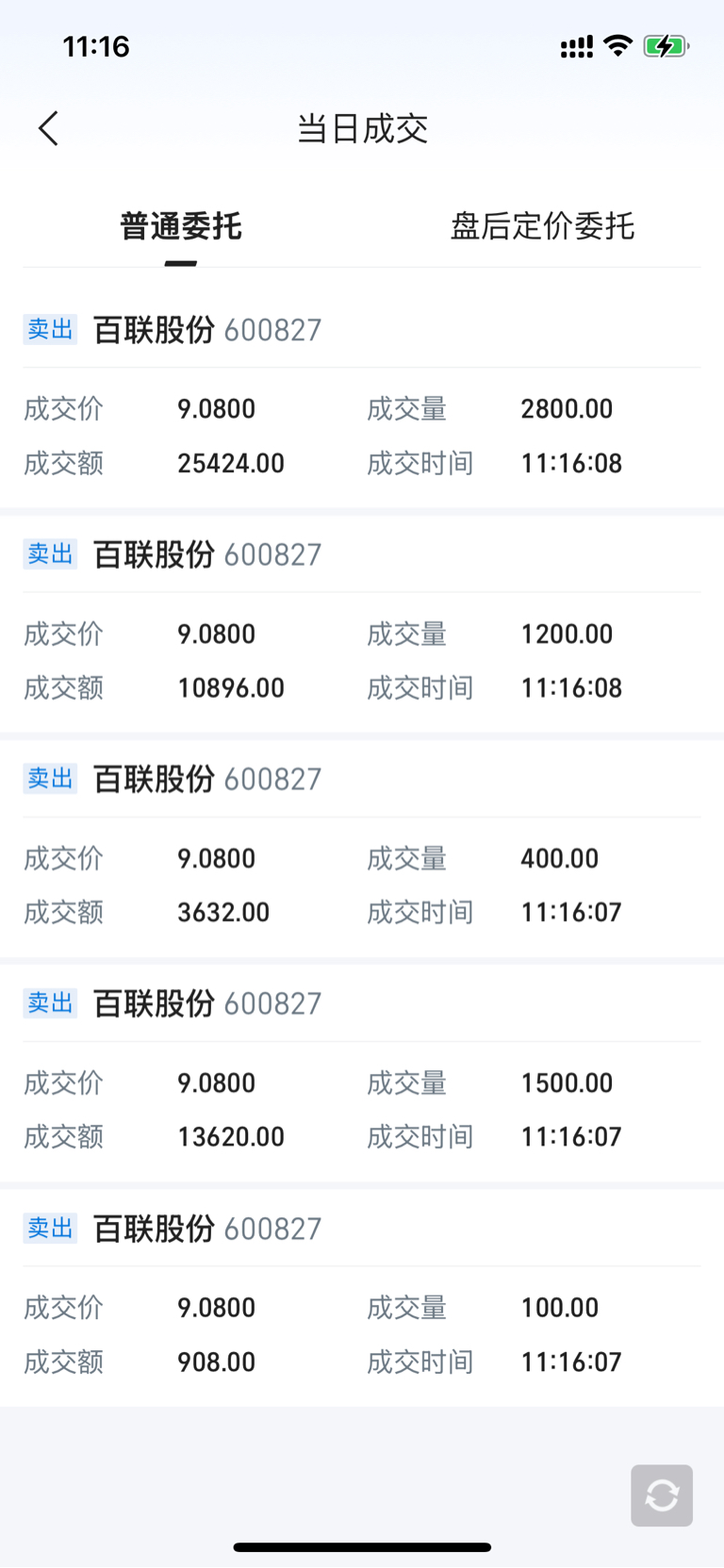Tap the 11:16 status bar clock
The image size is (724, 1568).
click(x=96, y=46)
